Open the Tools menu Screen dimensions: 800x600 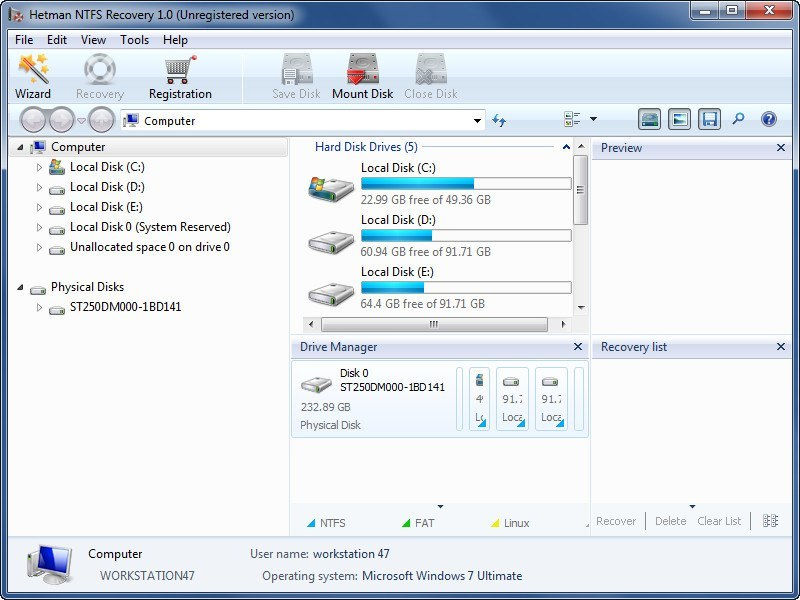[x=134, y=40]
